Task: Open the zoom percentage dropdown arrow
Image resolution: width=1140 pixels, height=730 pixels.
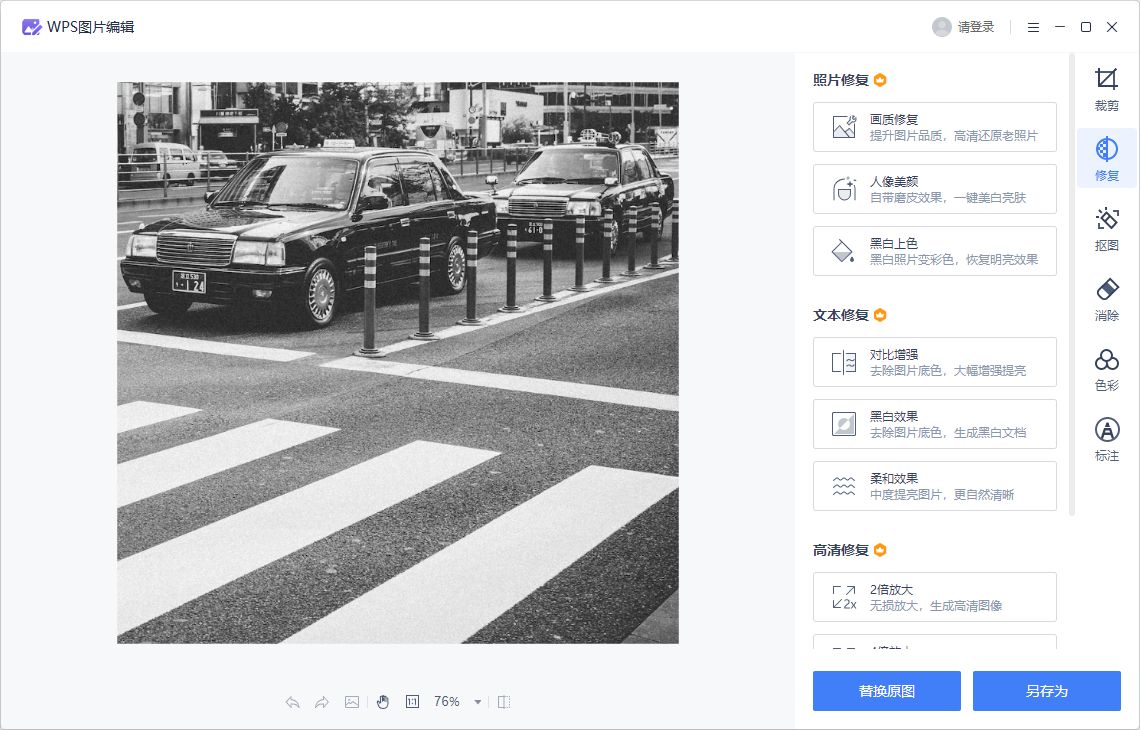Action: click(x=478, y=702)
